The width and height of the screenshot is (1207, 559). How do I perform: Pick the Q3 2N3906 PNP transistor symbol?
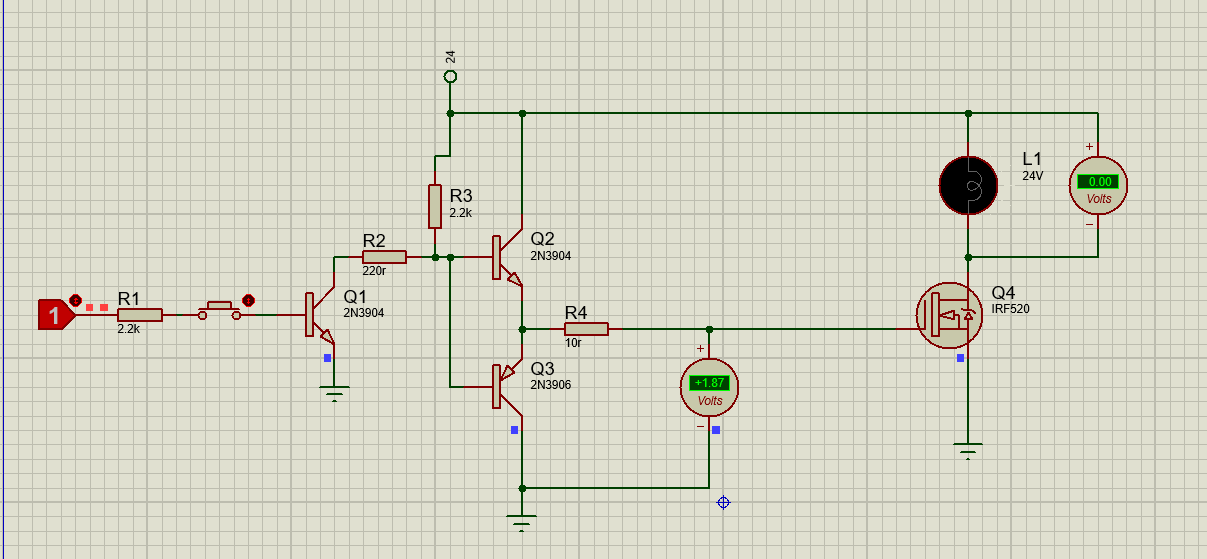(507, 386)
